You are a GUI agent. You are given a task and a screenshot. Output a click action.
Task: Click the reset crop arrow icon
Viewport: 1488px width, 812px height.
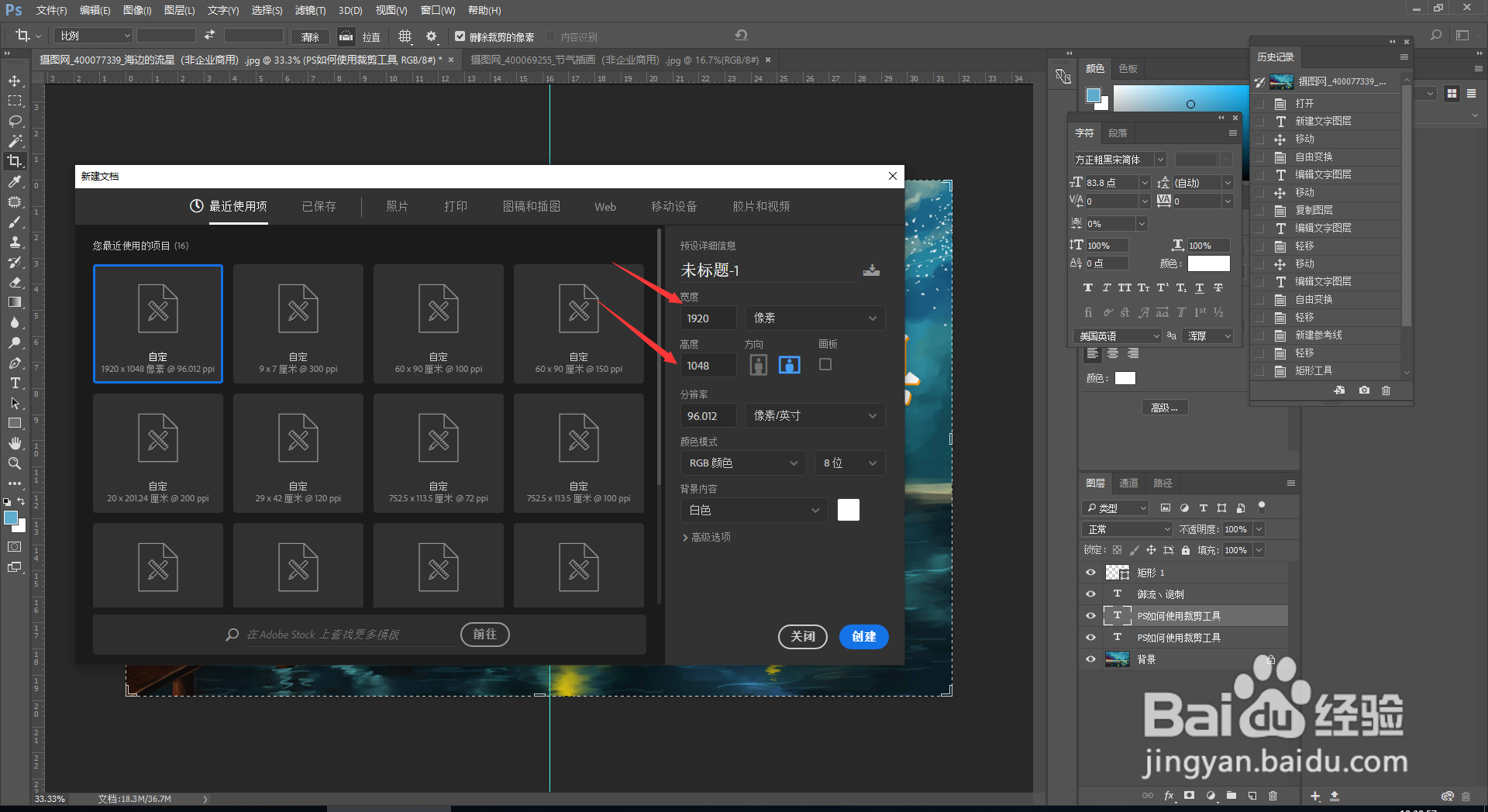tap(741, 35)
